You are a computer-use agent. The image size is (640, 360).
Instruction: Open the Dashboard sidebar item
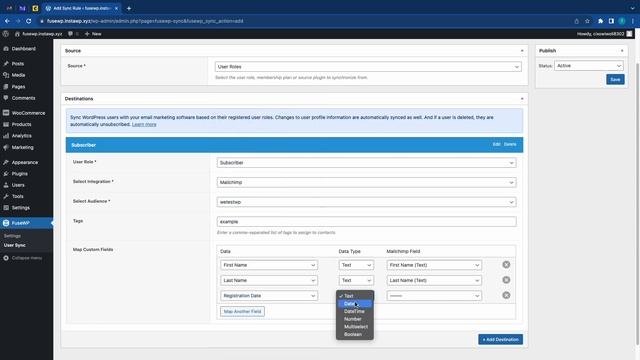point(23,49)
